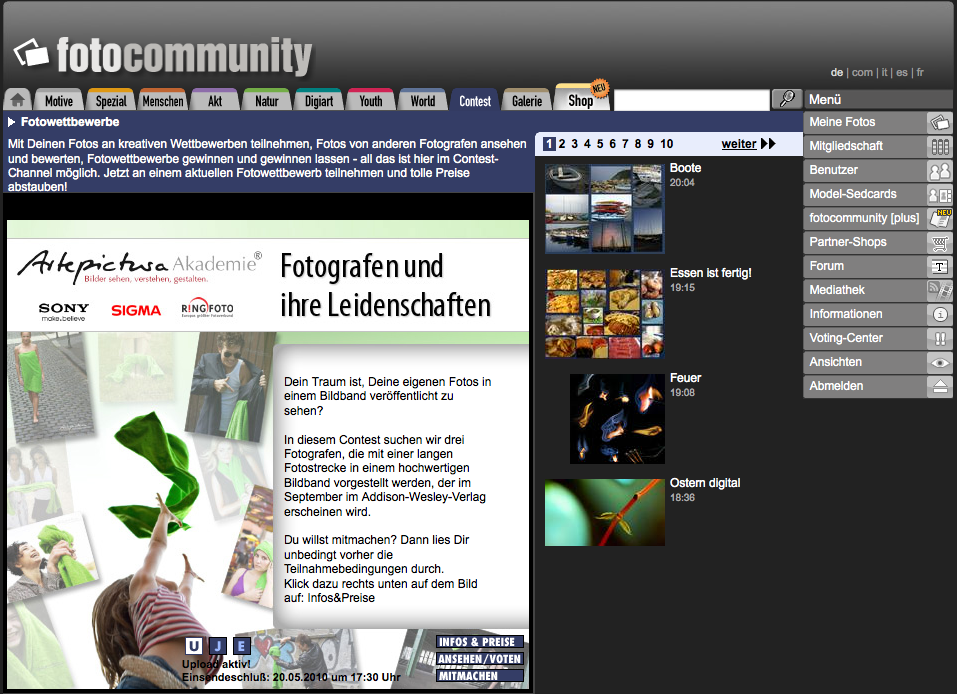Click the Forum text icon
The width and height of the screenshot is (957, 694).
click(x=939, y=266)
